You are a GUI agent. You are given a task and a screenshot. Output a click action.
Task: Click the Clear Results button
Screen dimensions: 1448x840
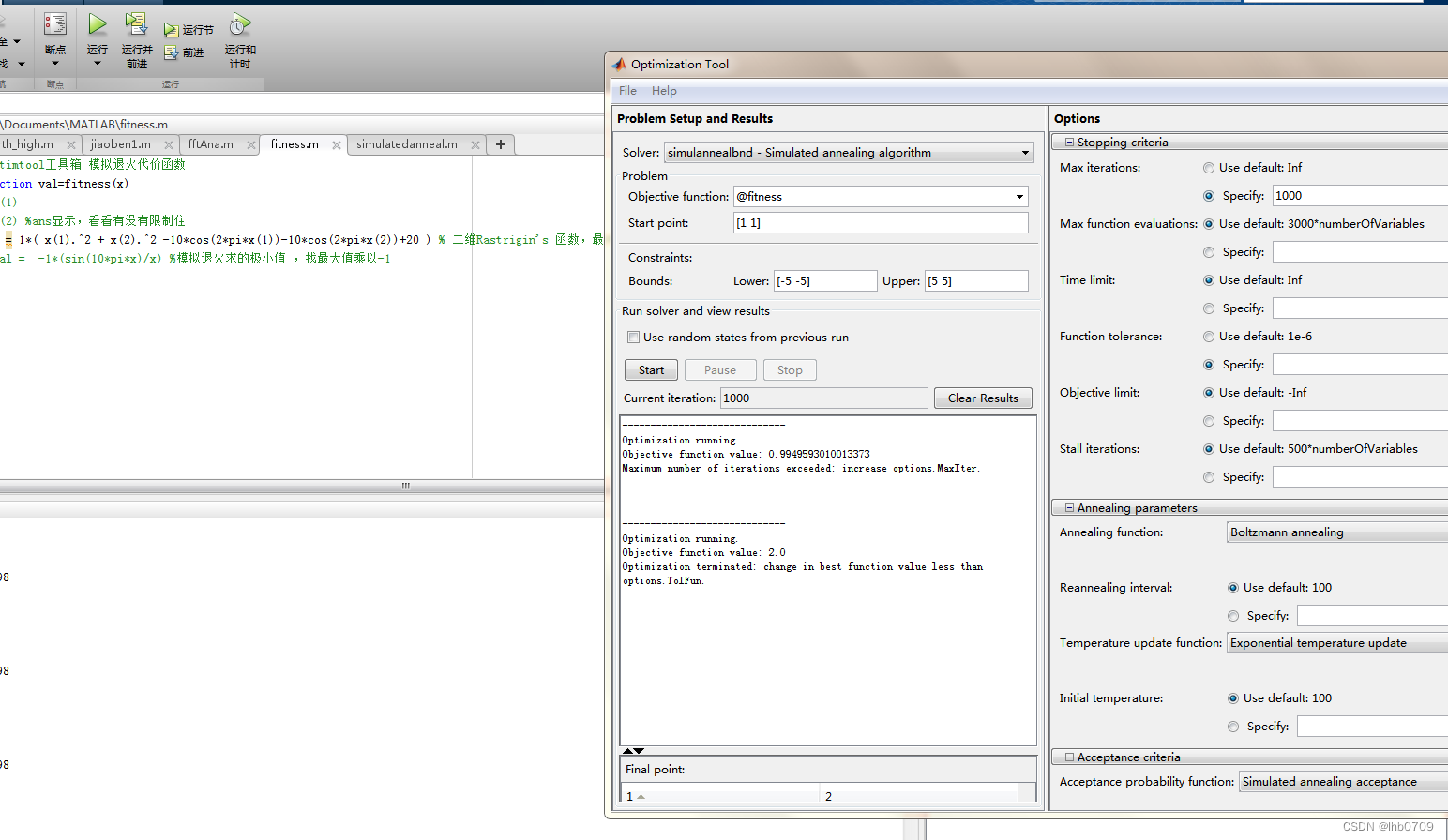983,398
